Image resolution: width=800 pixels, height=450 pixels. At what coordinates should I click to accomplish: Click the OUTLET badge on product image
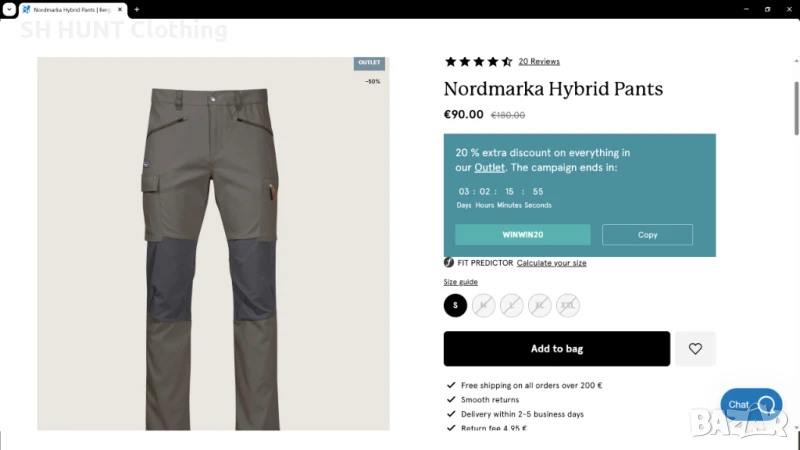coord(369,63)
